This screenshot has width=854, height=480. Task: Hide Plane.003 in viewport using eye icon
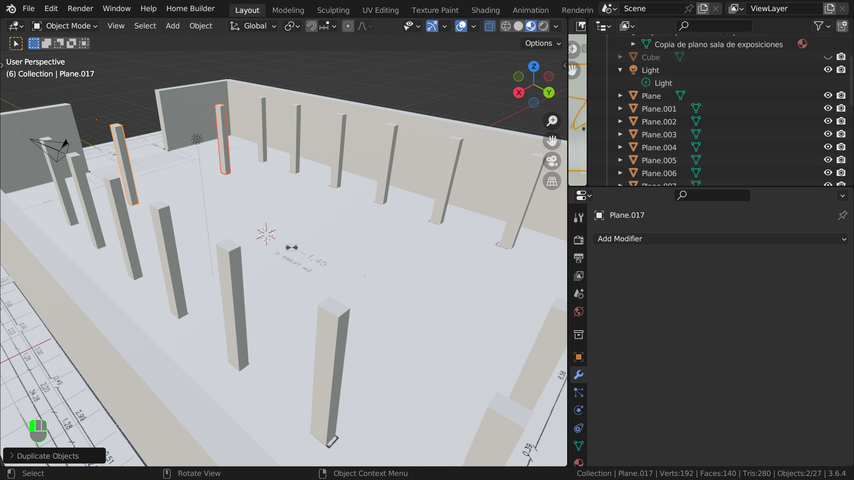pyautogui.click(x=828, y=134)
